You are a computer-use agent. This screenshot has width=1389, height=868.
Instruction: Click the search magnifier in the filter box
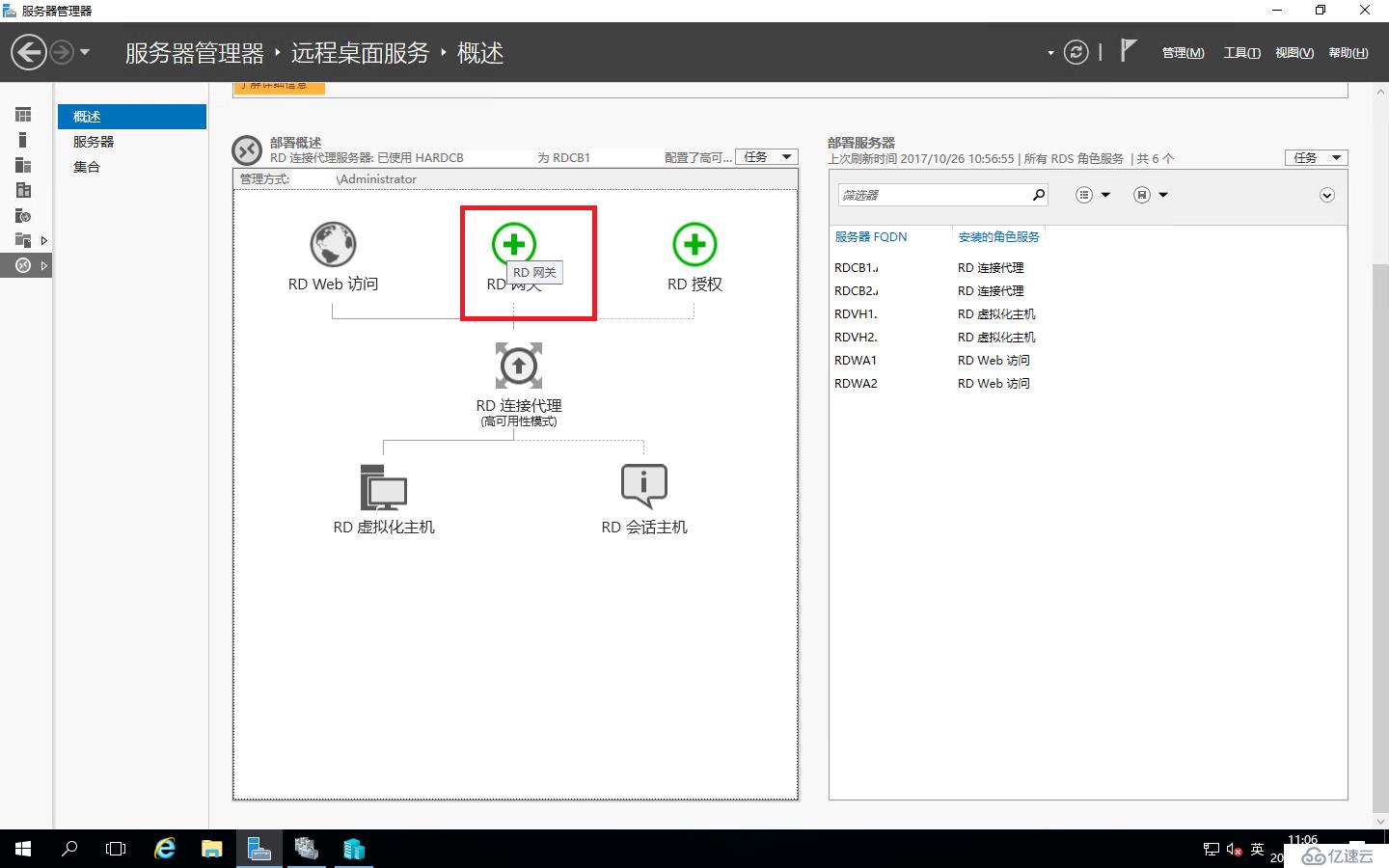click(1038, 195)
